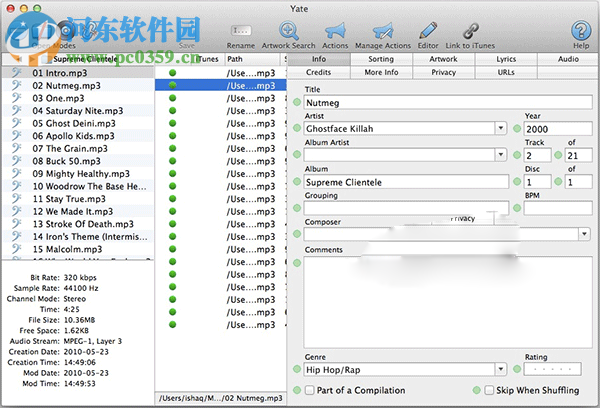Open Manage Actions toolbar icon
600x408 pixels.
(383, 31)
